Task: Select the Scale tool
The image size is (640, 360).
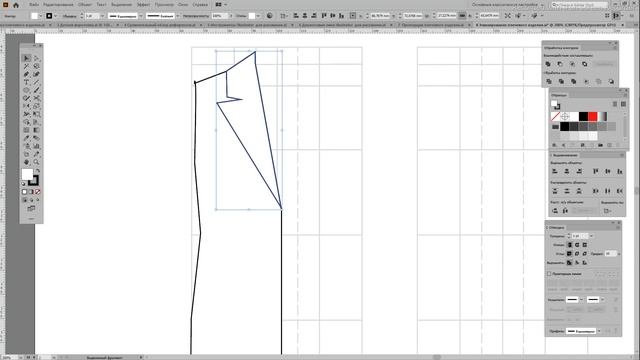Action: click(36, 106)
